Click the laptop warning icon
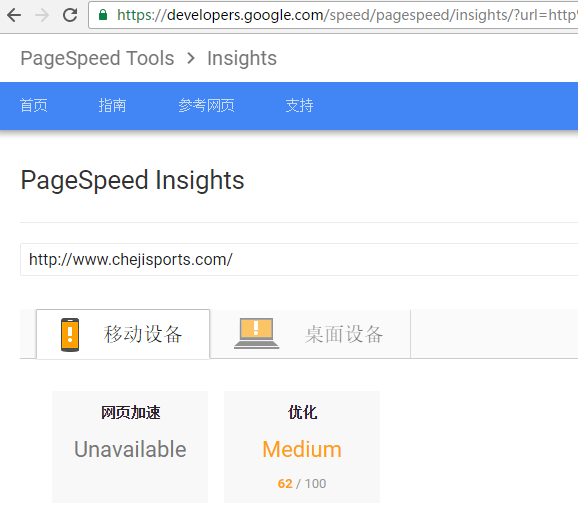The image size is (578, 515). click(x=257, y=334)
